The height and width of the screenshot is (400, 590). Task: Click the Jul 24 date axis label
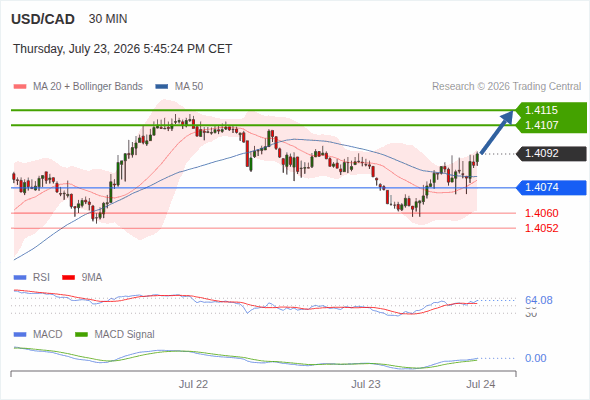[x=481, y=385]
